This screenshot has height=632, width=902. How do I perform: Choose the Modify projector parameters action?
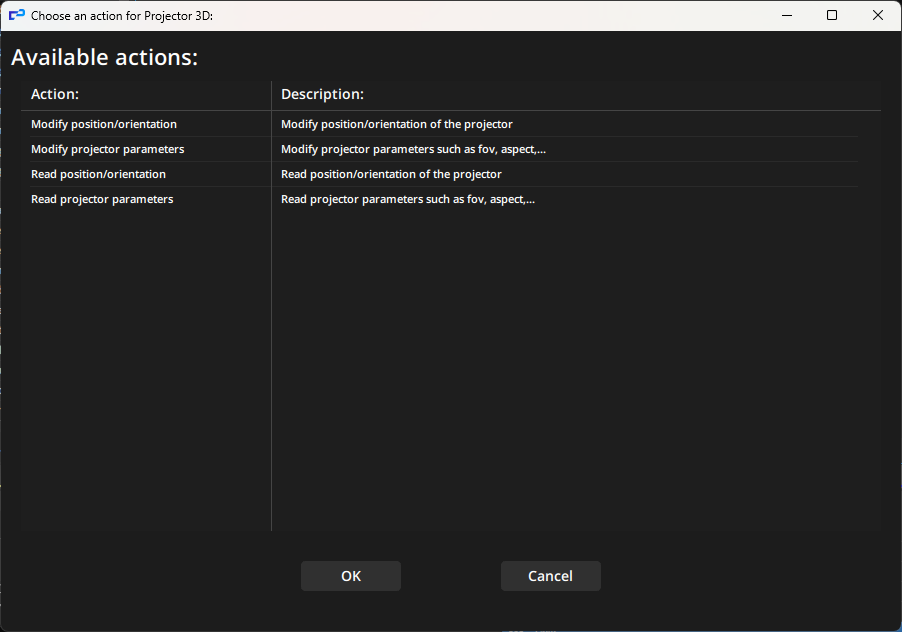click(107, 149)
